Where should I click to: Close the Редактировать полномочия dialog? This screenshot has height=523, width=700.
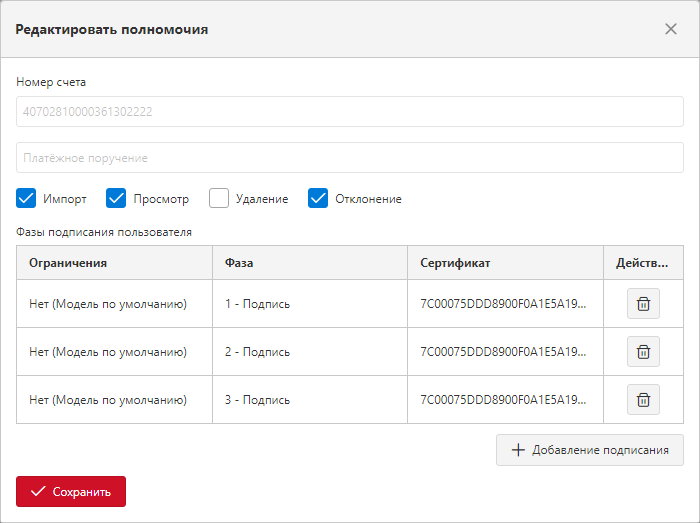tap(671, 29)
